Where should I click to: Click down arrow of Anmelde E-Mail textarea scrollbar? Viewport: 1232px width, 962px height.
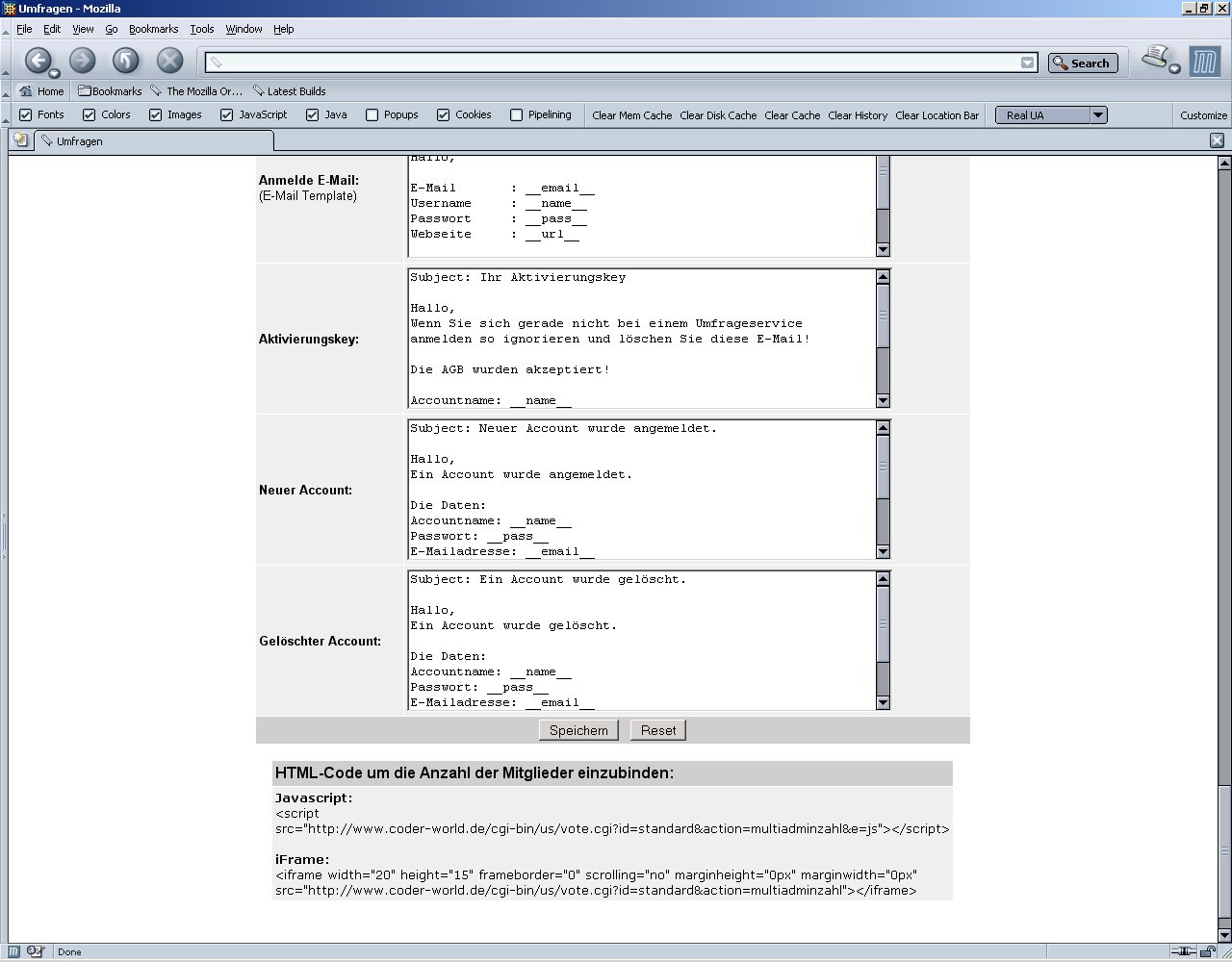click(883, 250)
